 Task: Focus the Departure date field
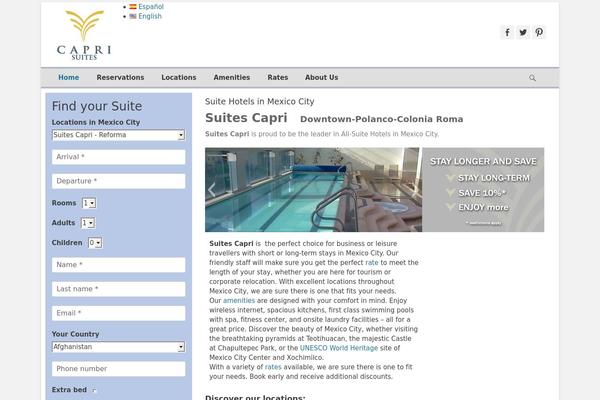119,181
